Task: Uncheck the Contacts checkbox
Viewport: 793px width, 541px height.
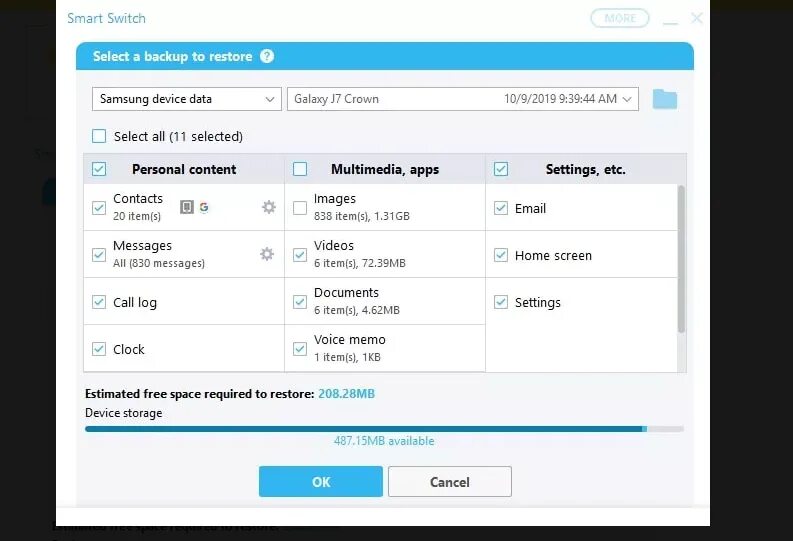Action: (99, 207)
